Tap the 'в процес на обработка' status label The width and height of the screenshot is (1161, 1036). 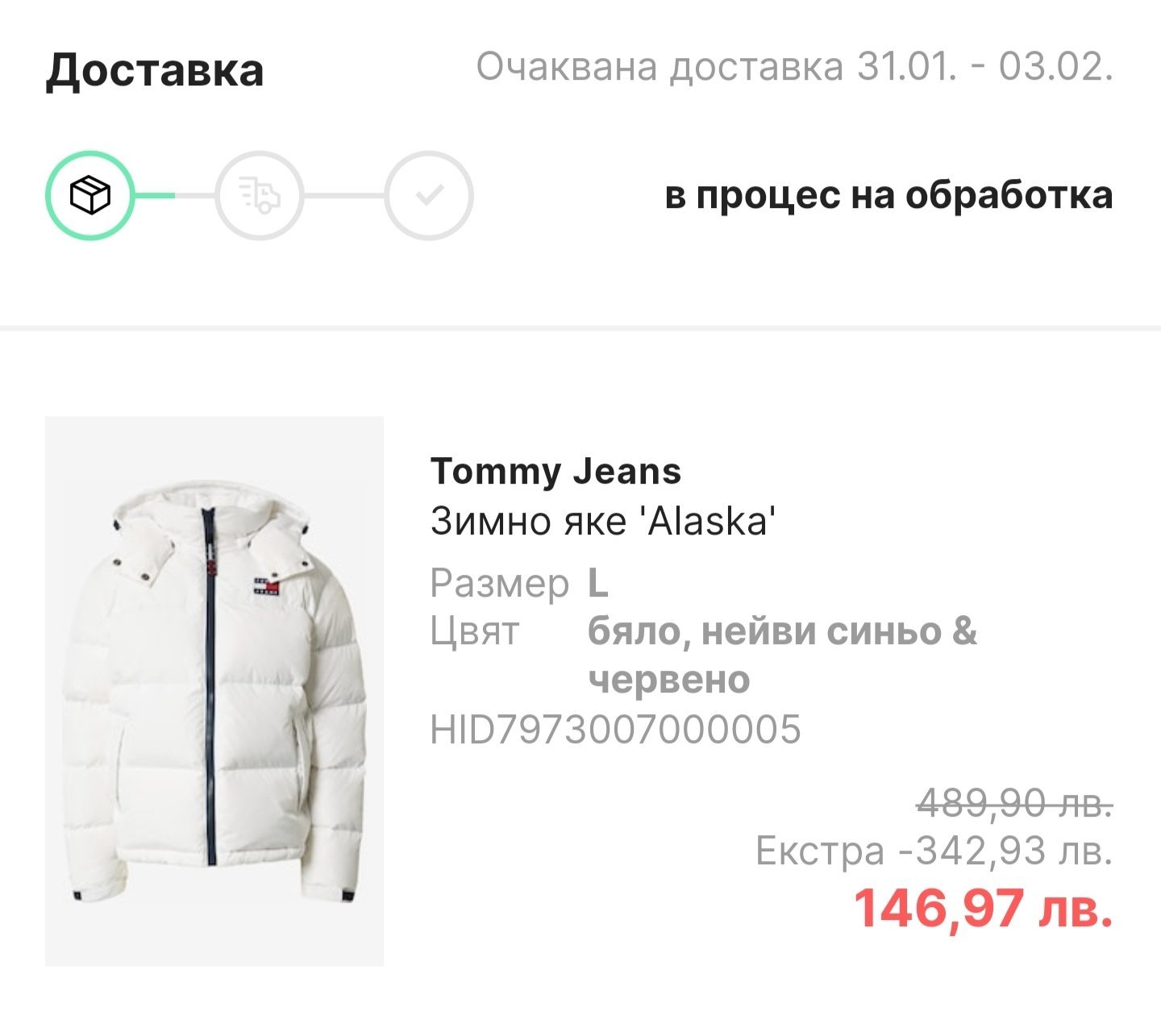[x=888, y=195]
